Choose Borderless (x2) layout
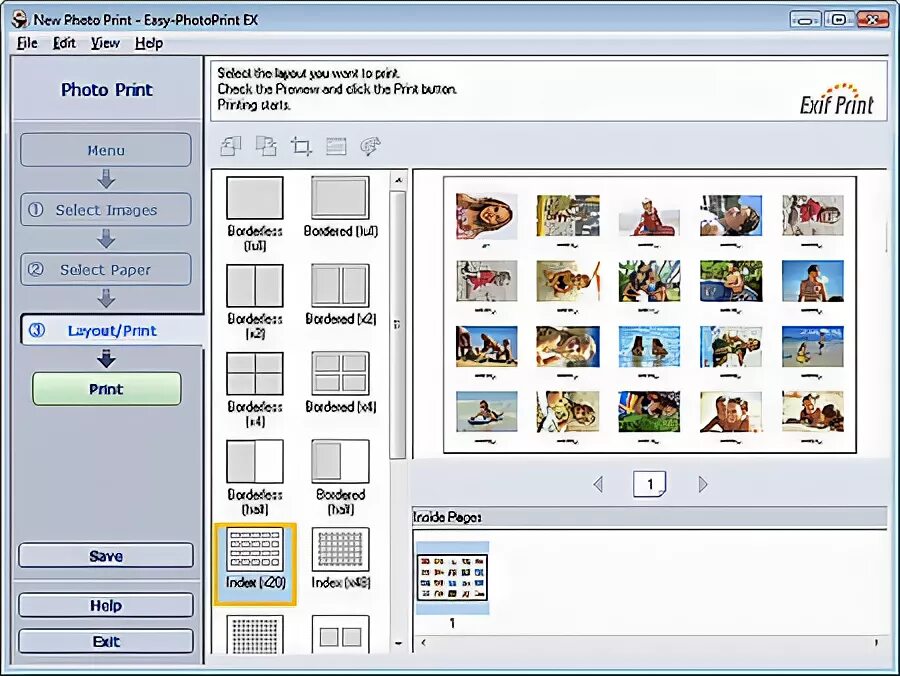This screenshot has height=676, width=900. coord(255,301)
